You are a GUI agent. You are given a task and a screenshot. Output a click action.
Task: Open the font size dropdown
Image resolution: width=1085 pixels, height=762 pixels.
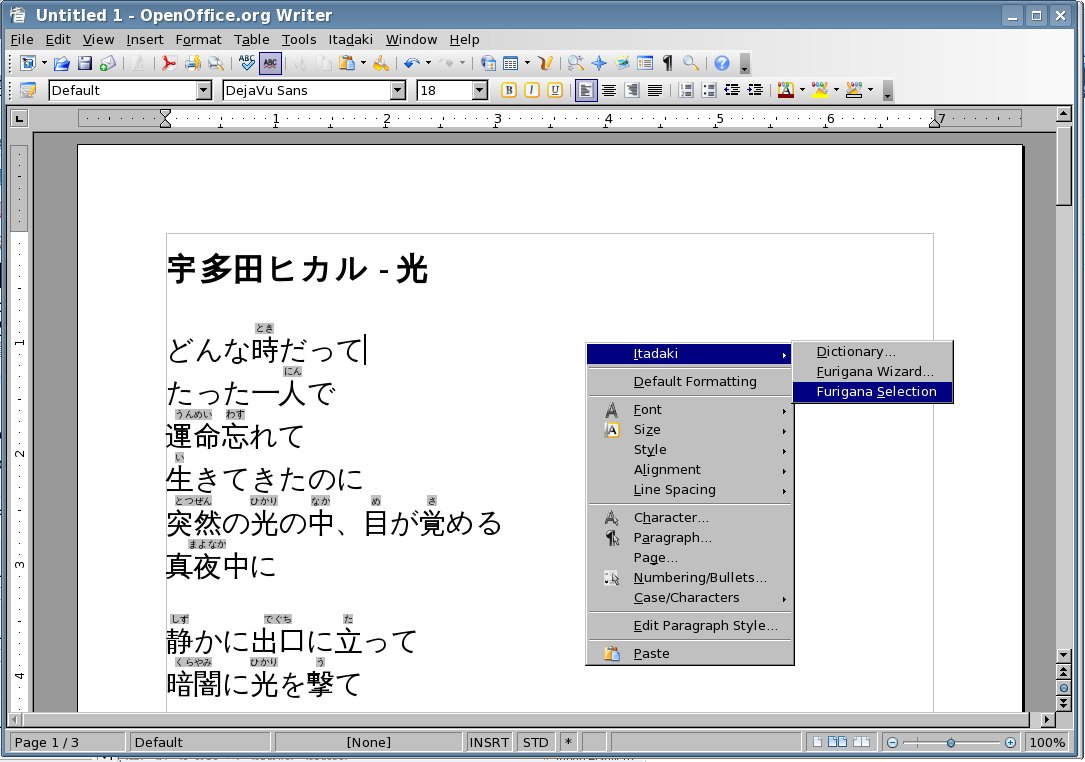(479, 90)
